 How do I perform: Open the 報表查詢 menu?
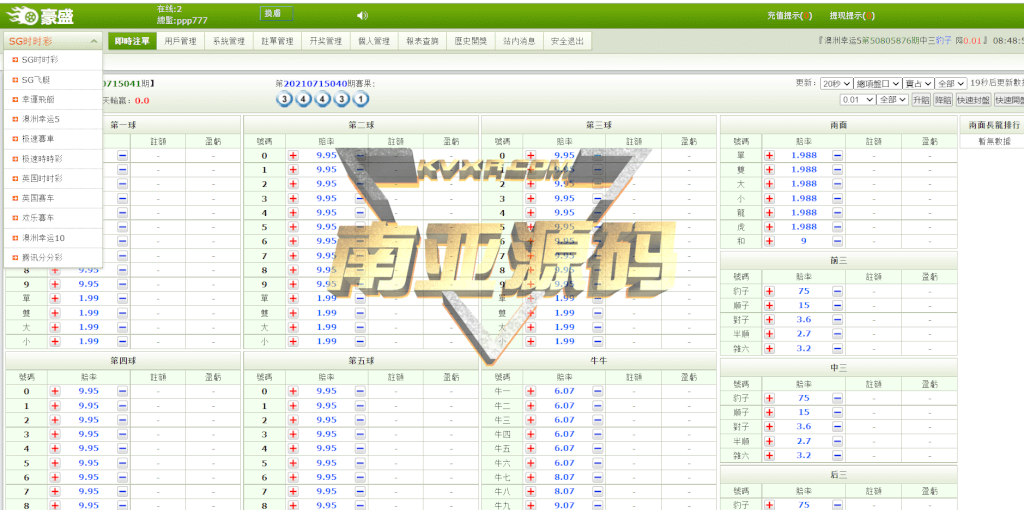coord(422,41)
